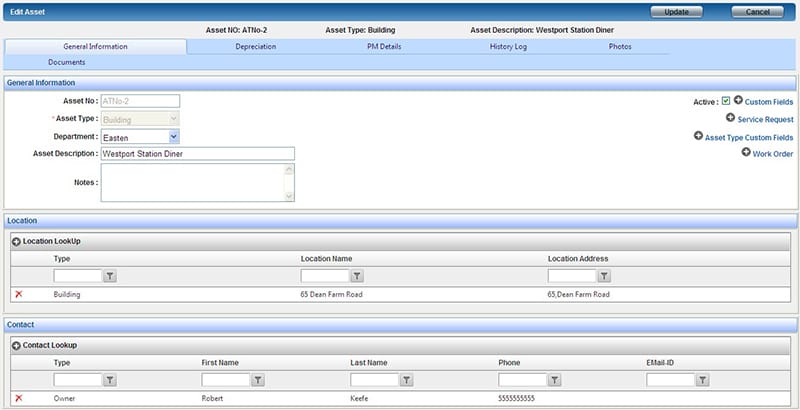The image size is (800, 410).
Task: Go to the Documents tab
Action: point(66,62)
